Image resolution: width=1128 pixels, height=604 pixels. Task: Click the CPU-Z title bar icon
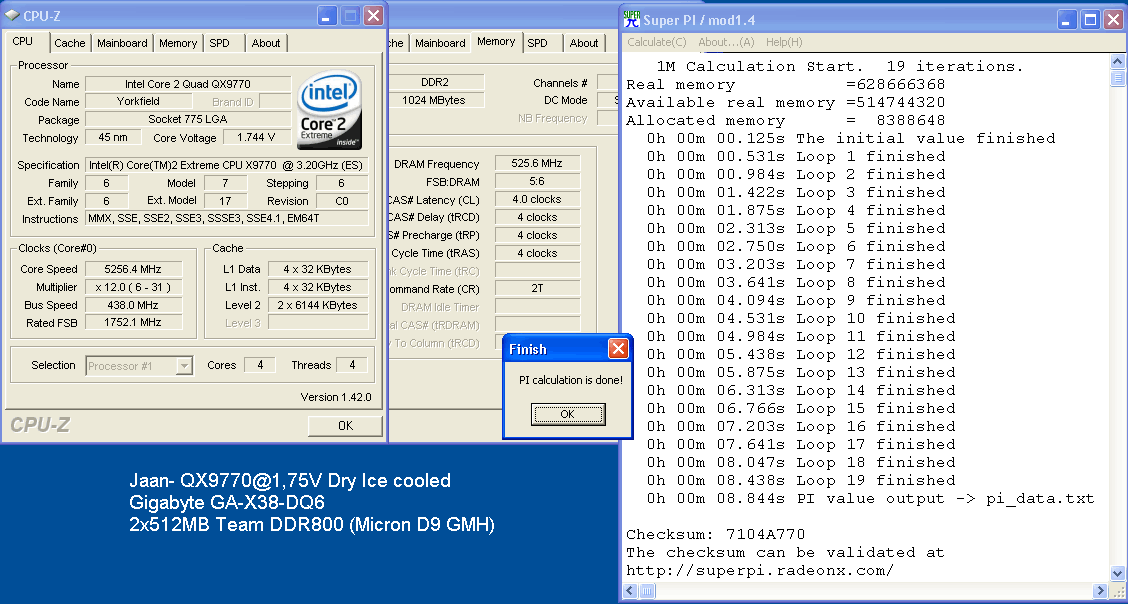(12, 15)
